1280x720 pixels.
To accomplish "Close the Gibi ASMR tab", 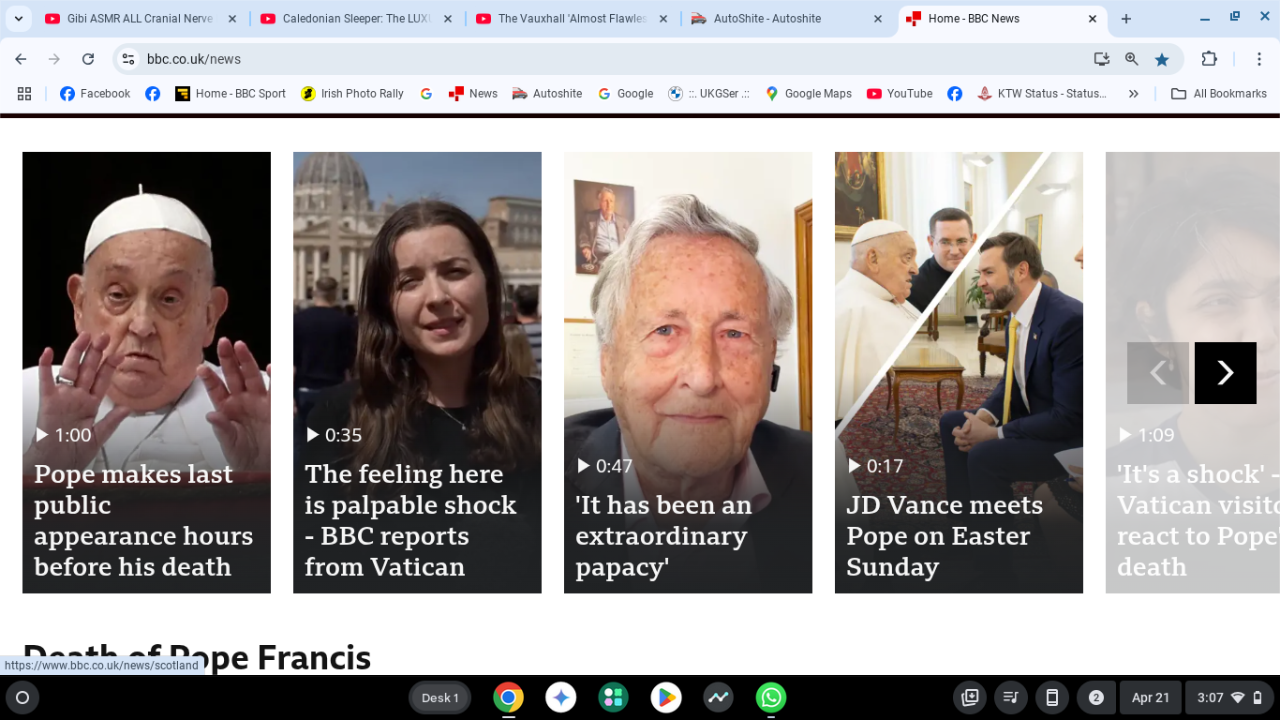I will pos(232,18).
